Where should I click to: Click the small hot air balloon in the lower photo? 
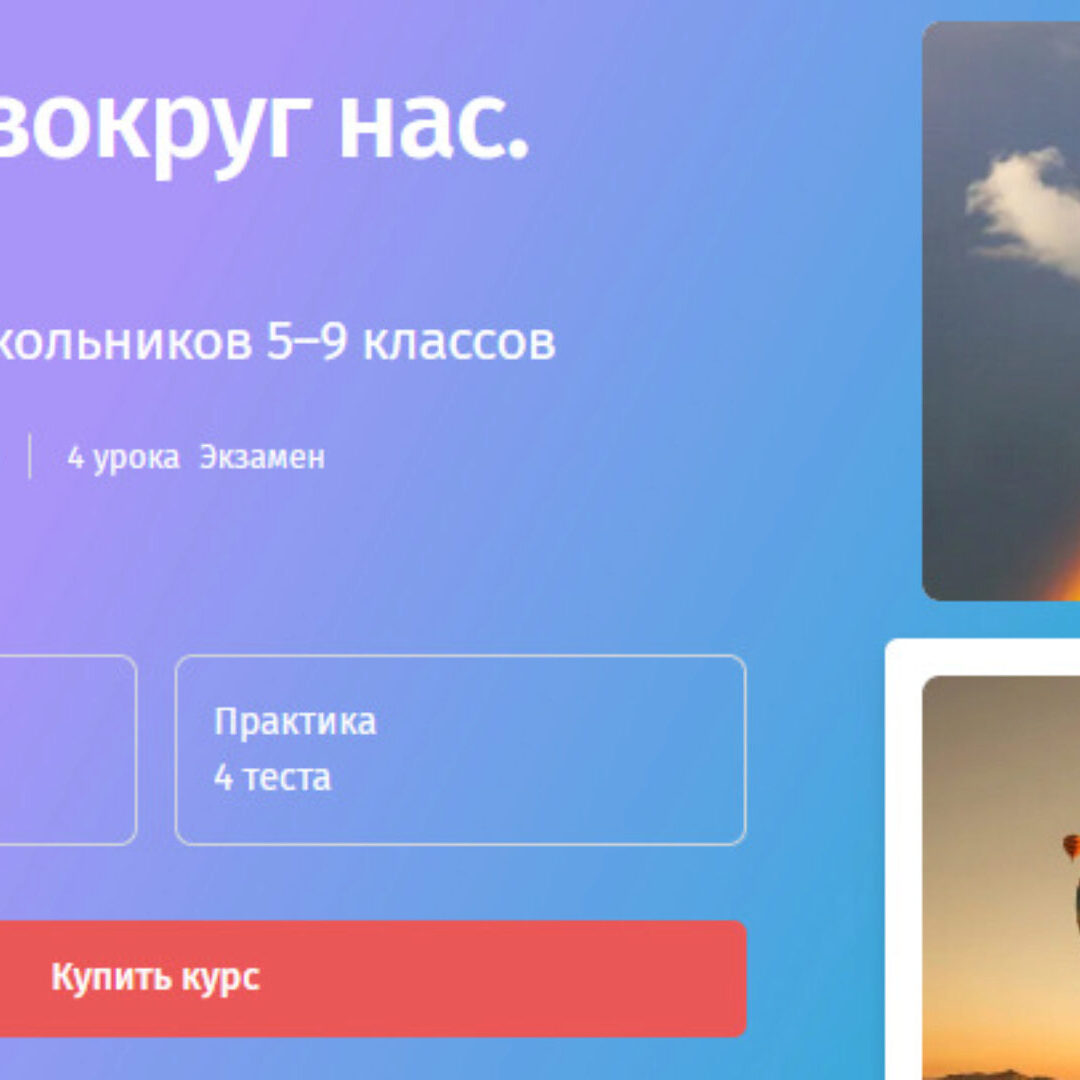pyautogui.click(x=1071, y=847)
